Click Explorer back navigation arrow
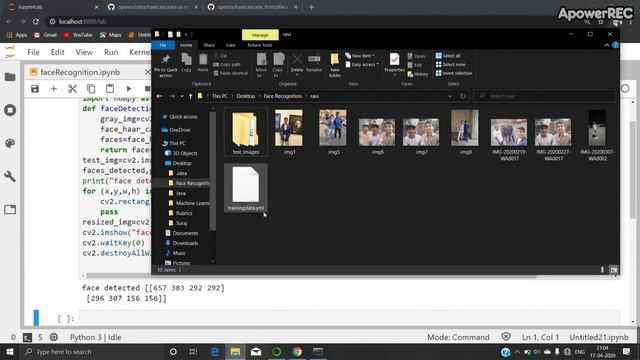 click(x=160, y=96)
